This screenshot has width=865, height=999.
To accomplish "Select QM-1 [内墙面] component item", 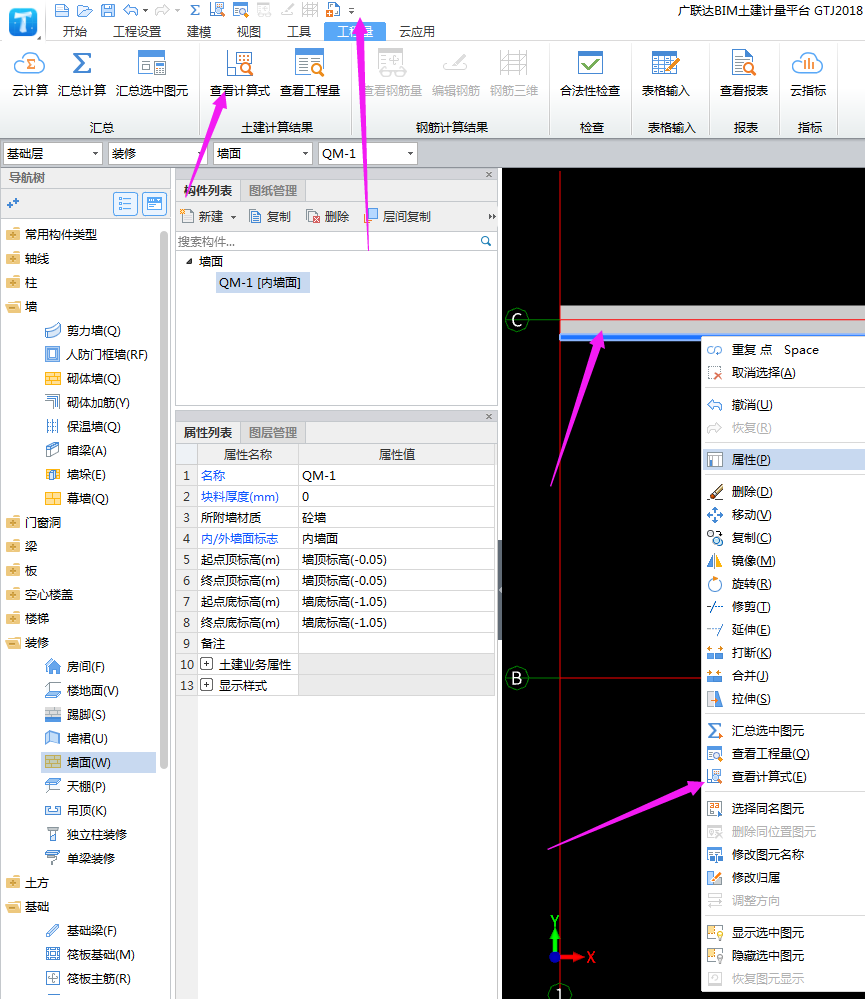I will (x=262, y=283).
